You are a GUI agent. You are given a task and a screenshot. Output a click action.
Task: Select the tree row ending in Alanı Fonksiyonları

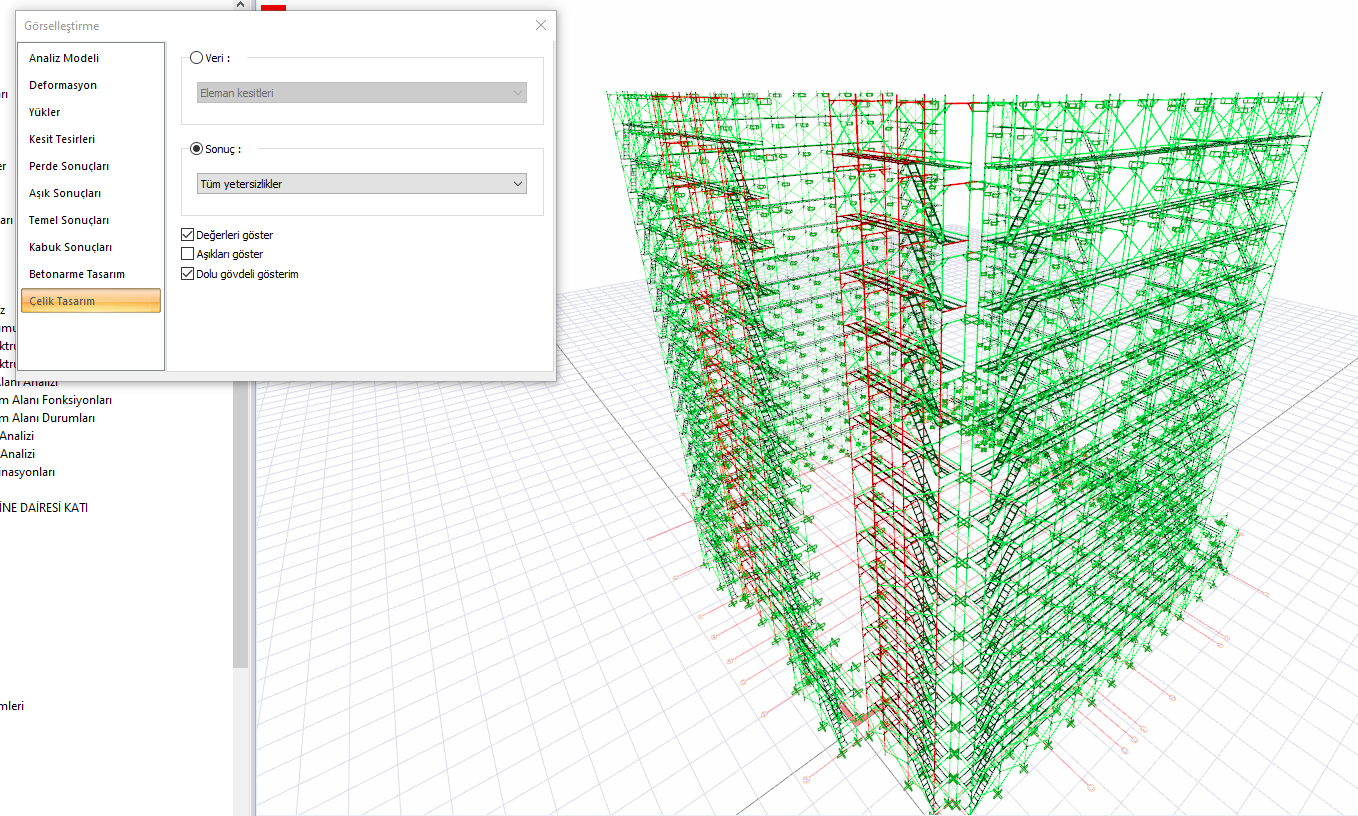click(x=56, y=400)
